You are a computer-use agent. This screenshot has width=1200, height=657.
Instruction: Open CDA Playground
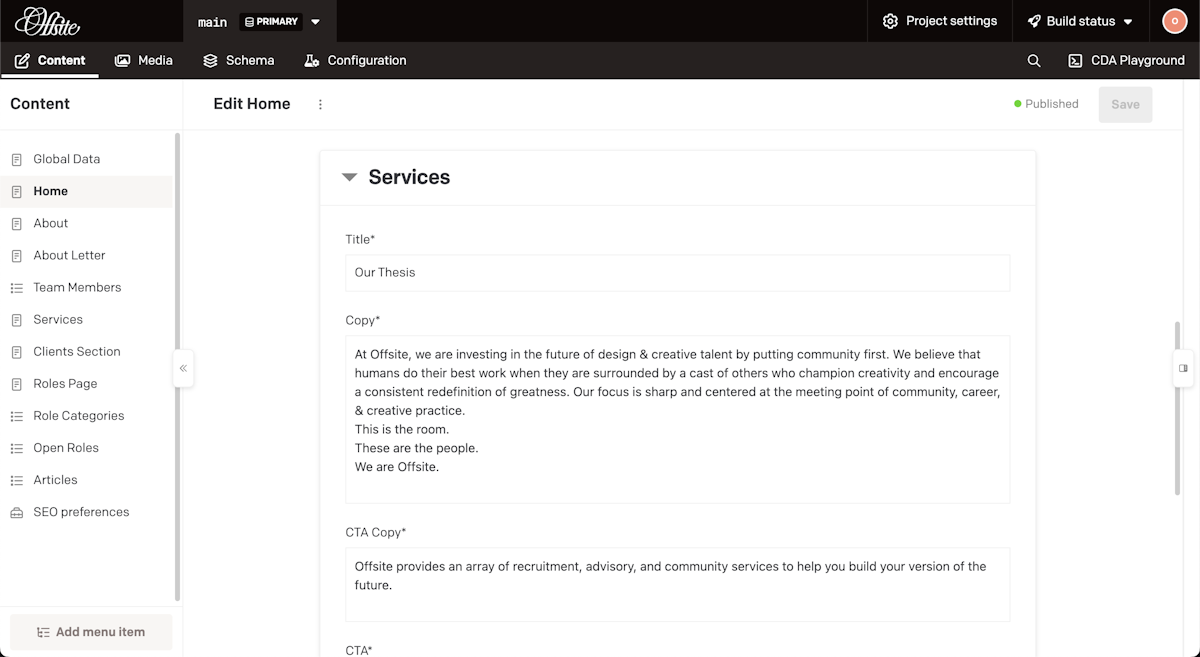pos(1126,61)
